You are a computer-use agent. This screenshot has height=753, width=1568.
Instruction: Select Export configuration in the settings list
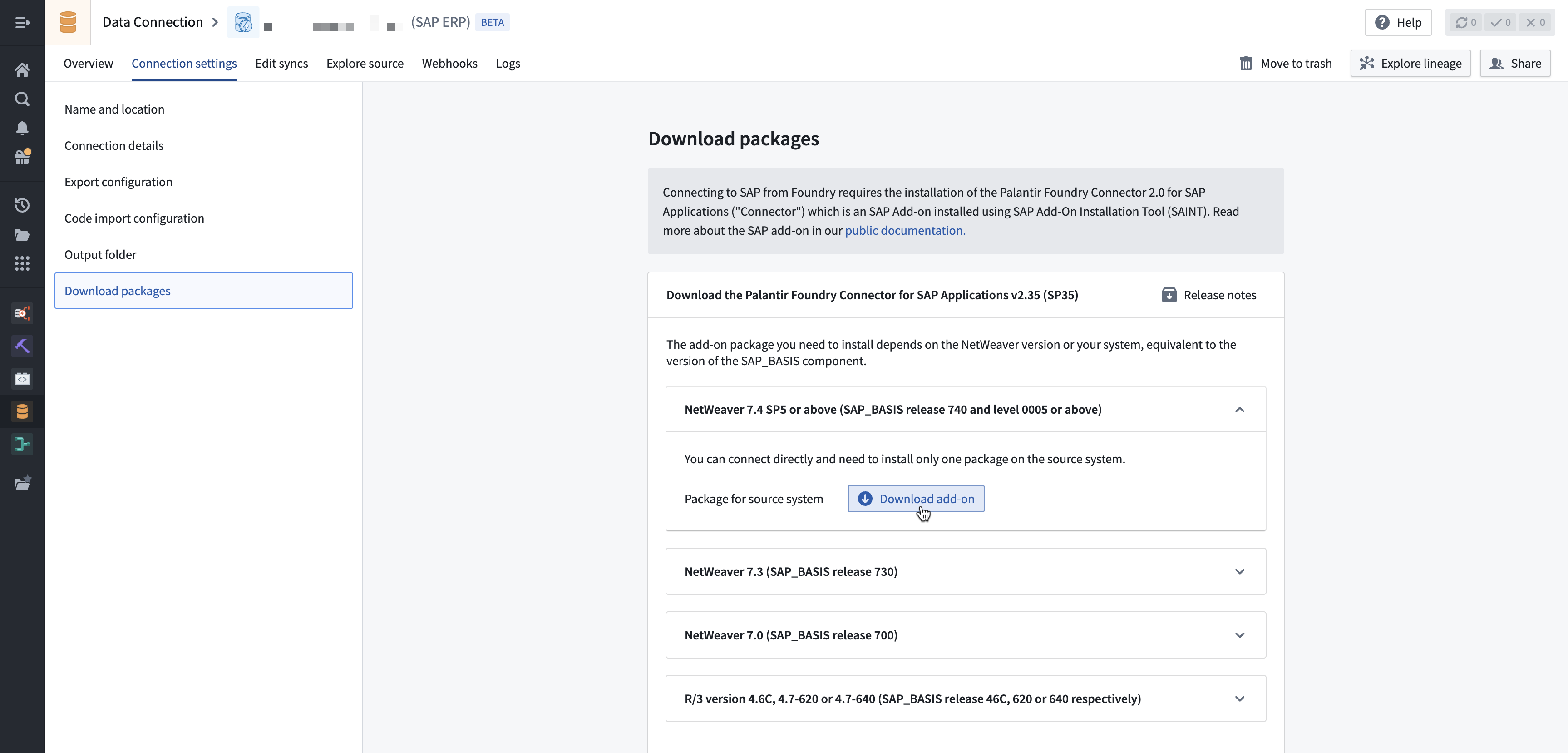tap(118, 181)
